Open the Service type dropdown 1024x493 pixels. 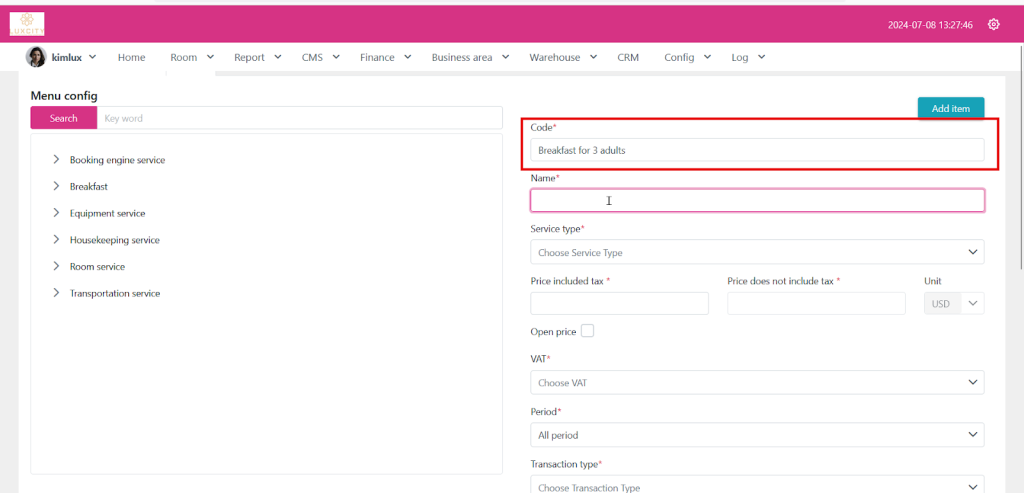pos(756,252)
